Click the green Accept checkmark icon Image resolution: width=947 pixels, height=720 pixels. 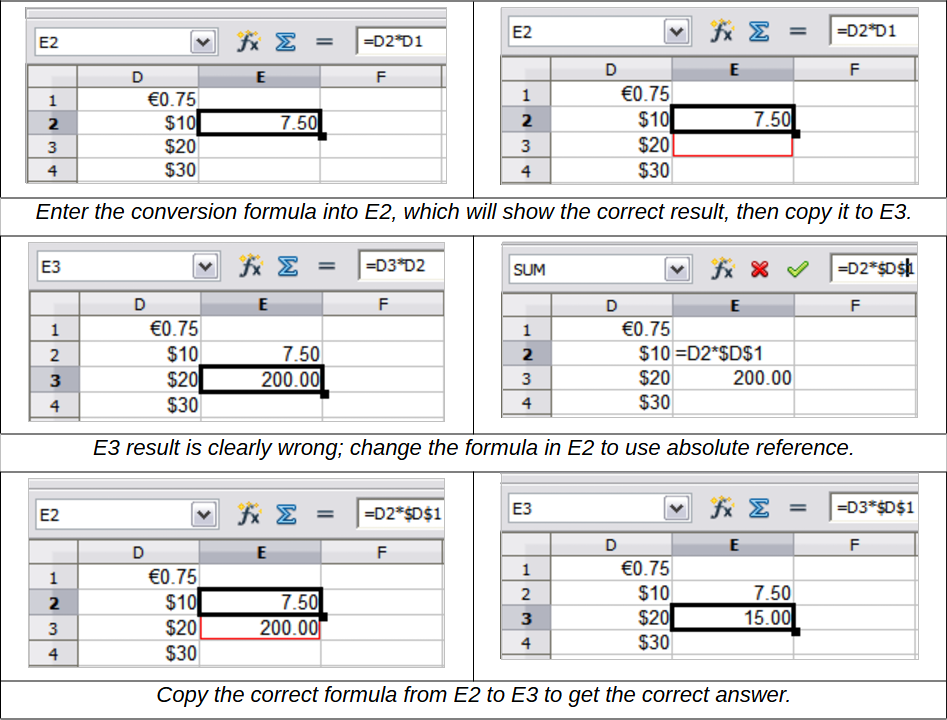tap(797, 269)
